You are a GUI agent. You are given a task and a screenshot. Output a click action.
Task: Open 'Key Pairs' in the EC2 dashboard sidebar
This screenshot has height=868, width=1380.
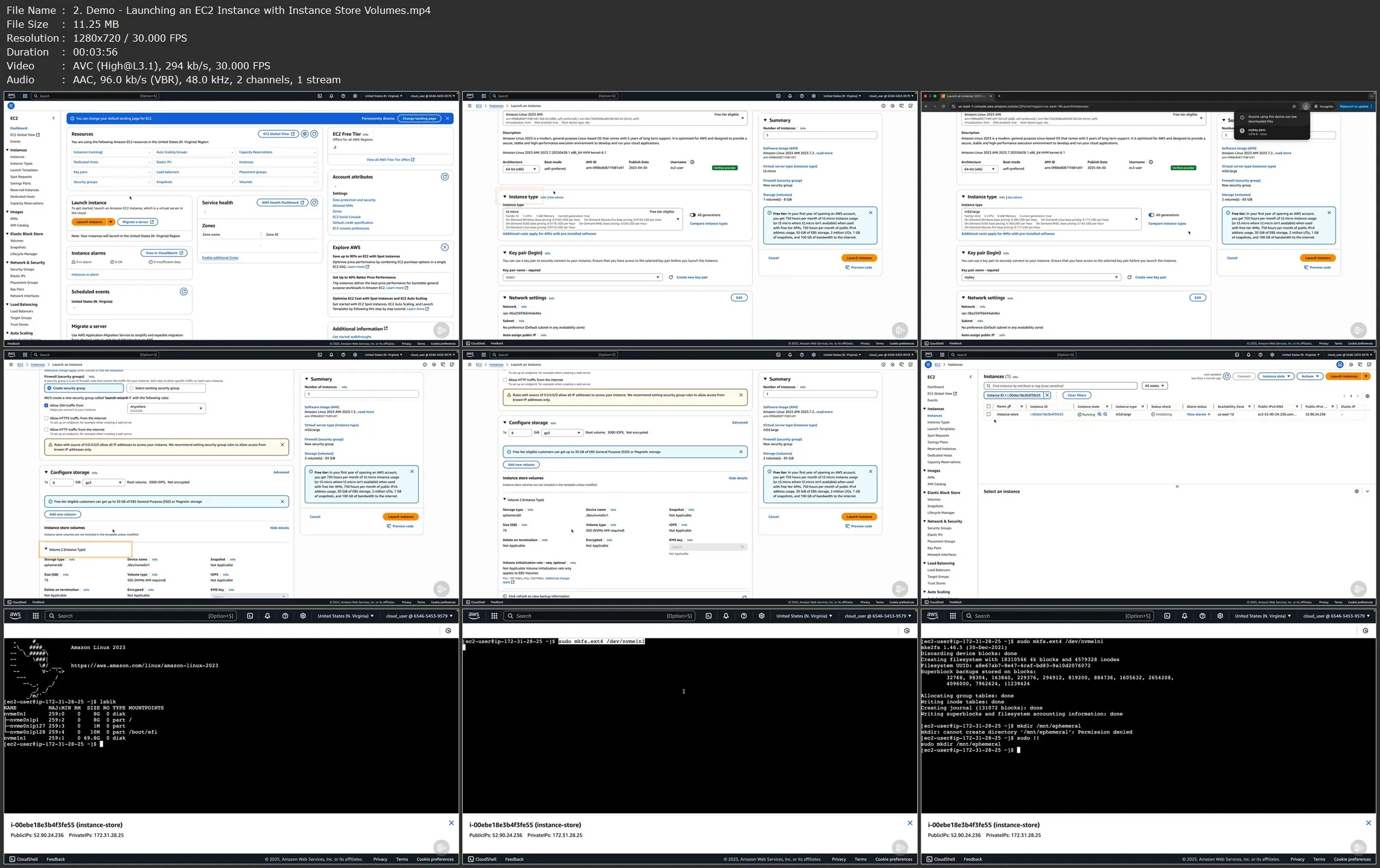17,290
